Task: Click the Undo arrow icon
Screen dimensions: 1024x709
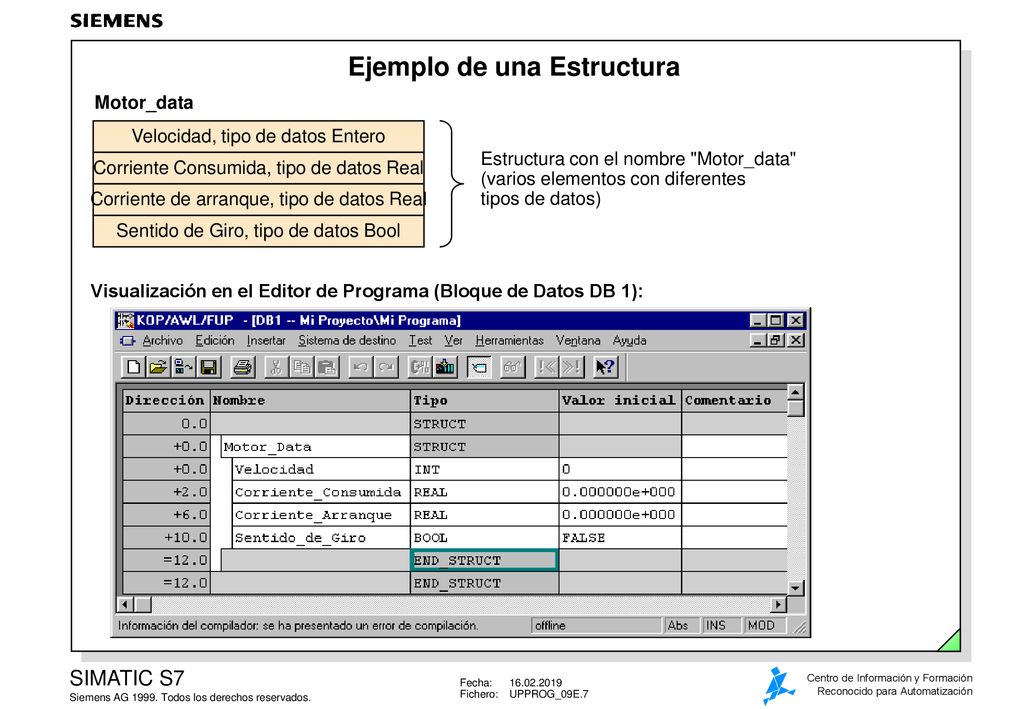Action: click(360, 368)
